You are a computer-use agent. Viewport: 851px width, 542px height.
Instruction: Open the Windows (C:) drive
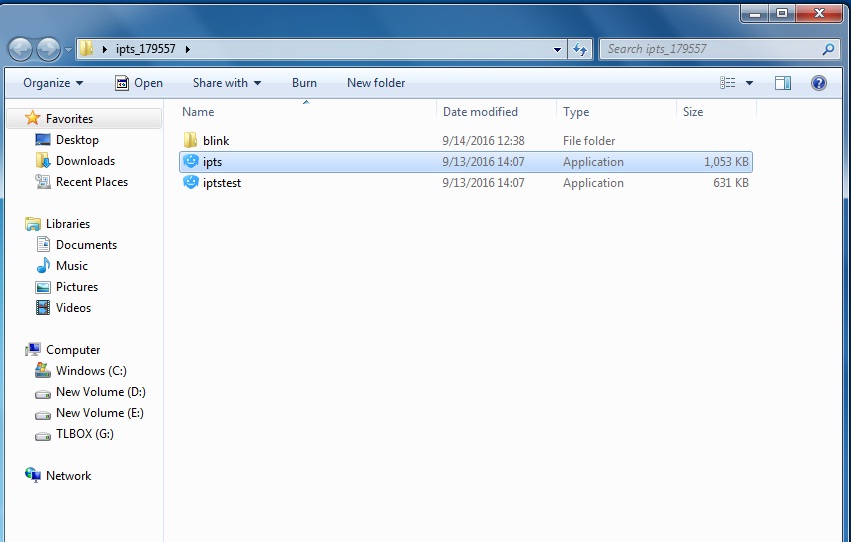(x=91, y=371)
